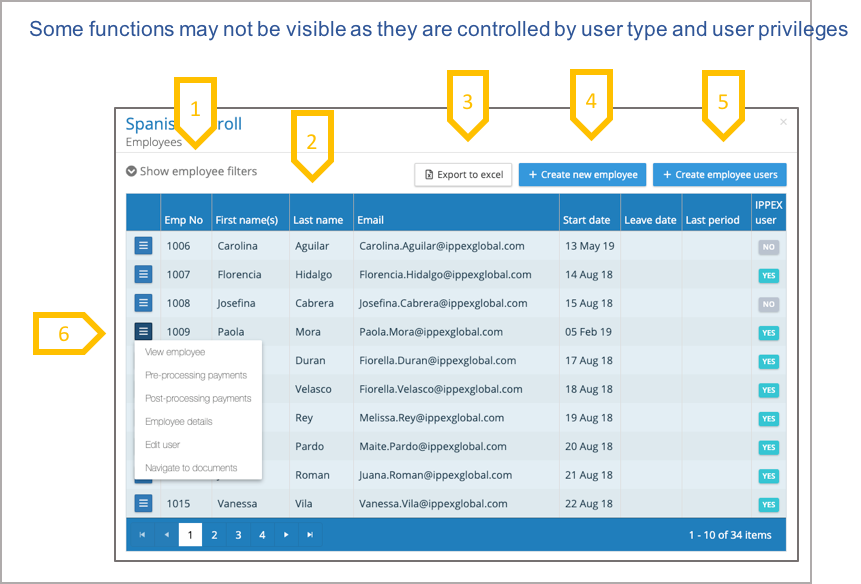Go to next page arrow in pager
The height and width of the screenshot is (584, 861).
(x=286, y=535)
